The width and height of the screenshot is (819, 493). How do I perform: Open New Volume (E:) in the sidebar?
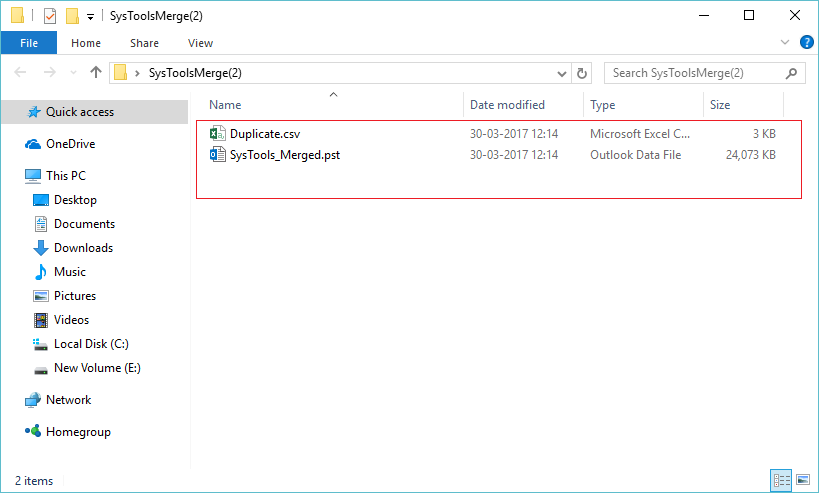[97, 368]
